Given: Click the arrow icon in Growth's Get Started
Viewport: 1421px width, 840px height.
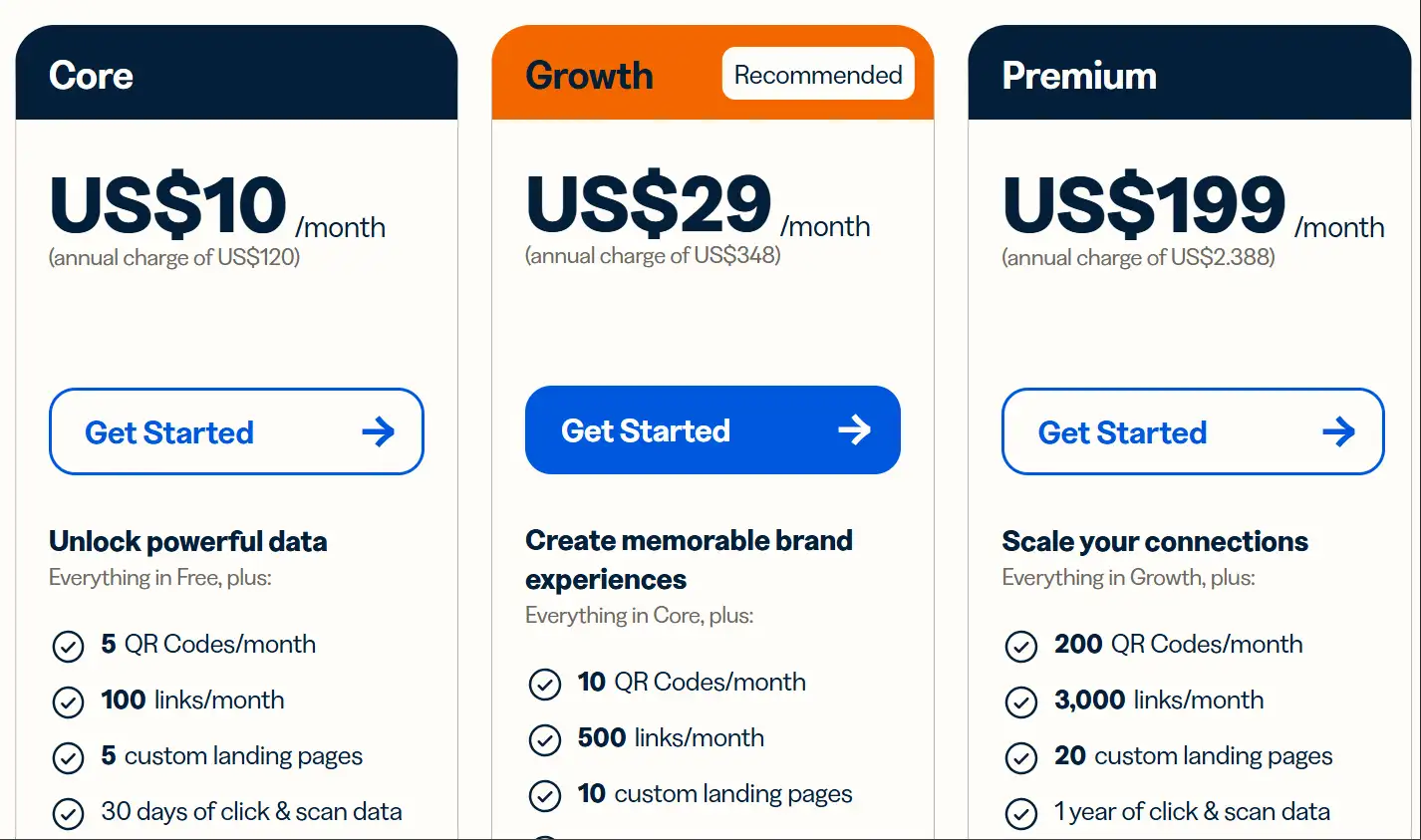Looking at the screenshot, I should pyautogui.click(x=854, y=429).
